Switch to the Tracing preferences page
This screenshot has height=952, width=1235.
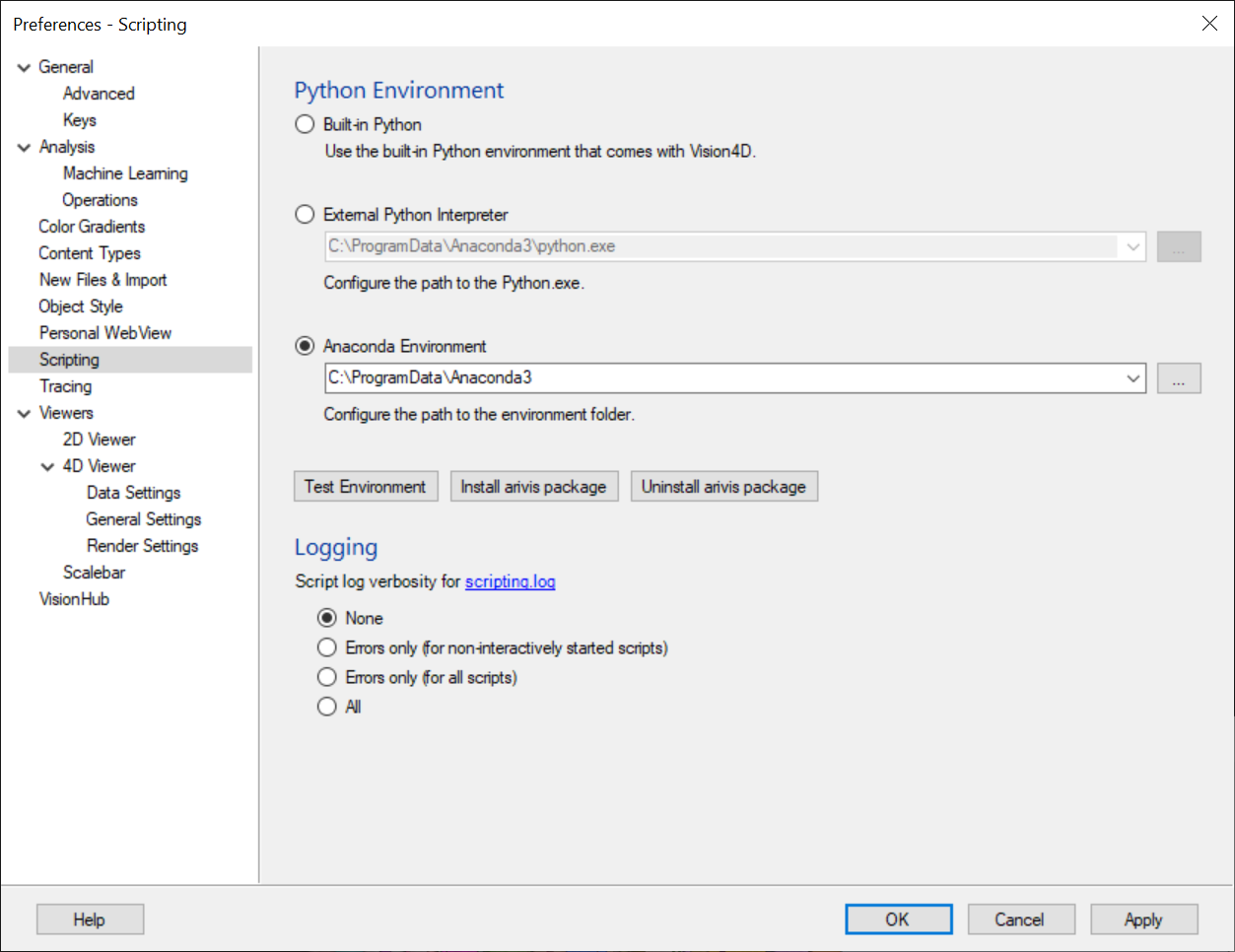coord(65,385)
